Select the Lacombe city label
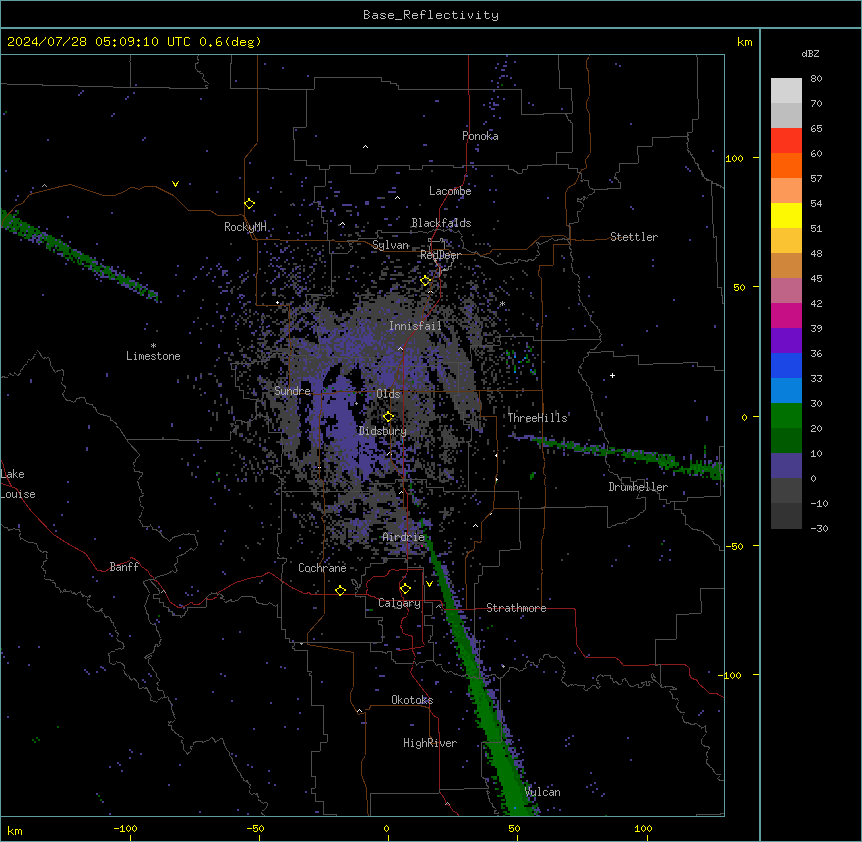 click(x=450, y=191)
